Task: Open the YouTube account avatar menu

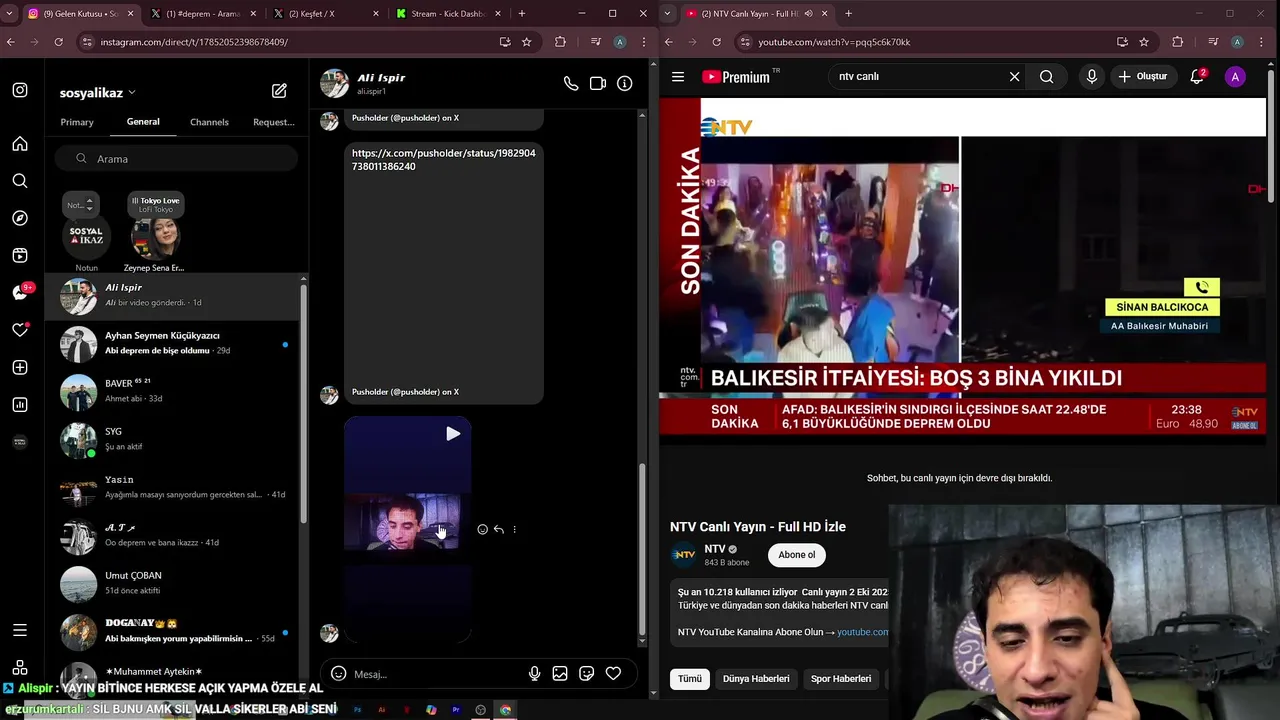Action: (x=1235, y=77)
